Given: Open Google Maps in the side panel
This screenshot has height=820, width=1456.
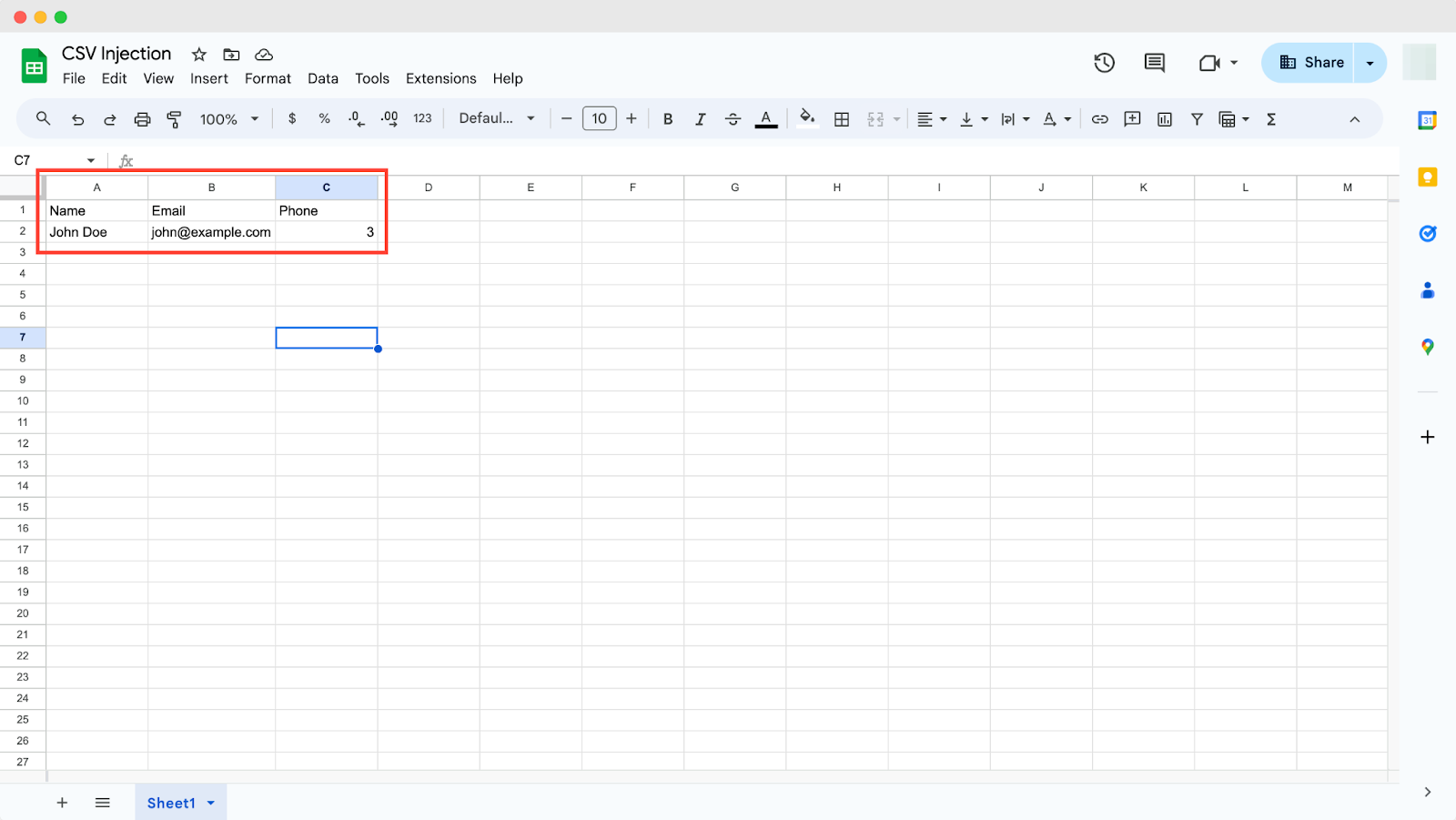Looking at the screenshot, I should pos(1427,347).
